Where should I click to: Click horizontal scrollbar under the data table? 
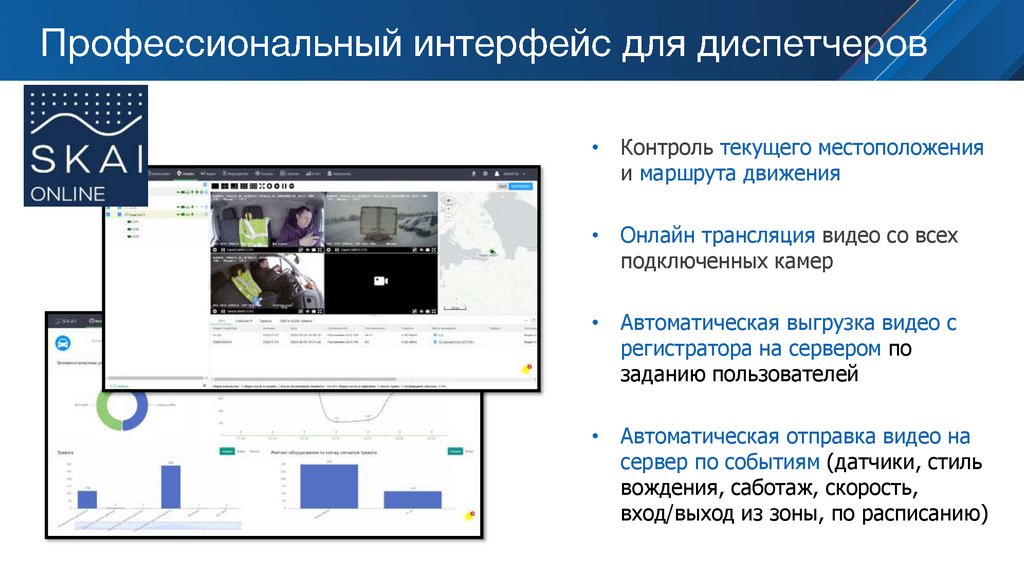304,379
